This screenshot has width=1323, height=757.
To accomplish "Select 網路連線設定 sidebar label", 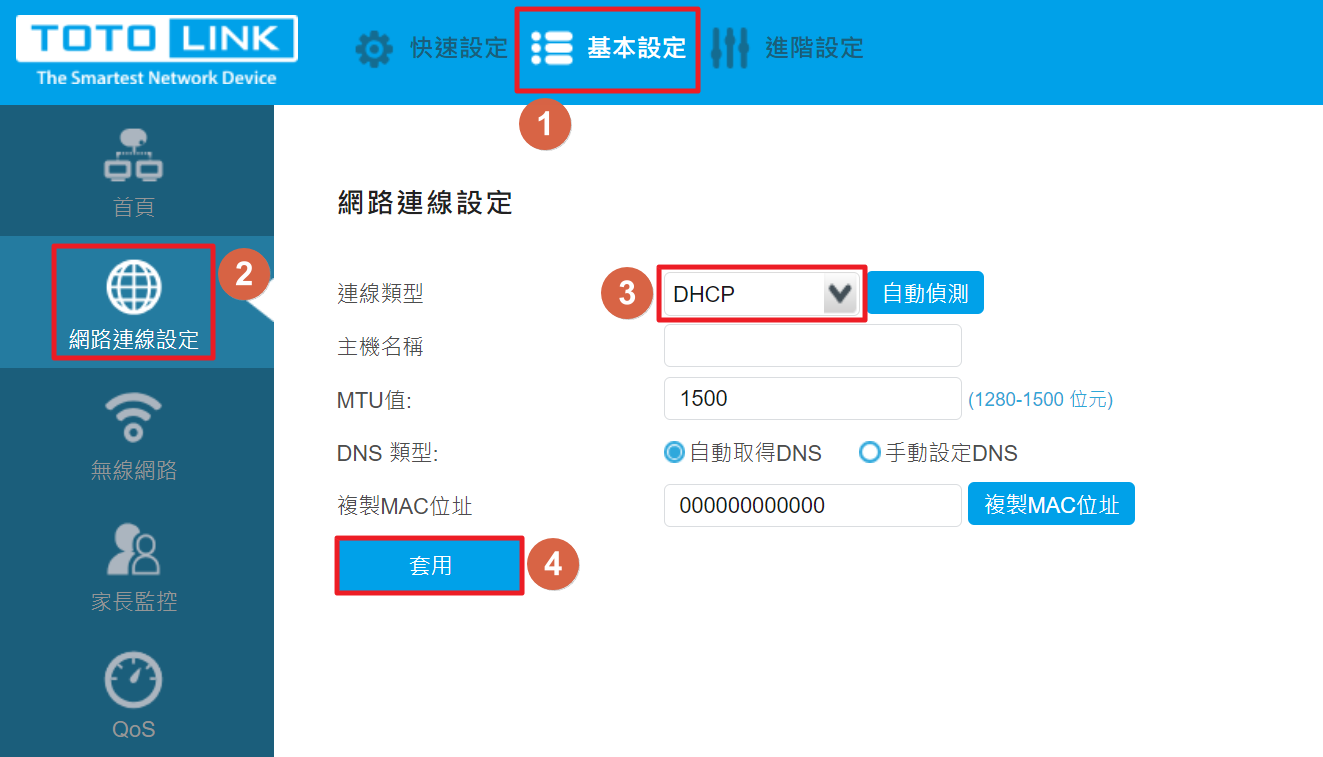I will (134, 340).
